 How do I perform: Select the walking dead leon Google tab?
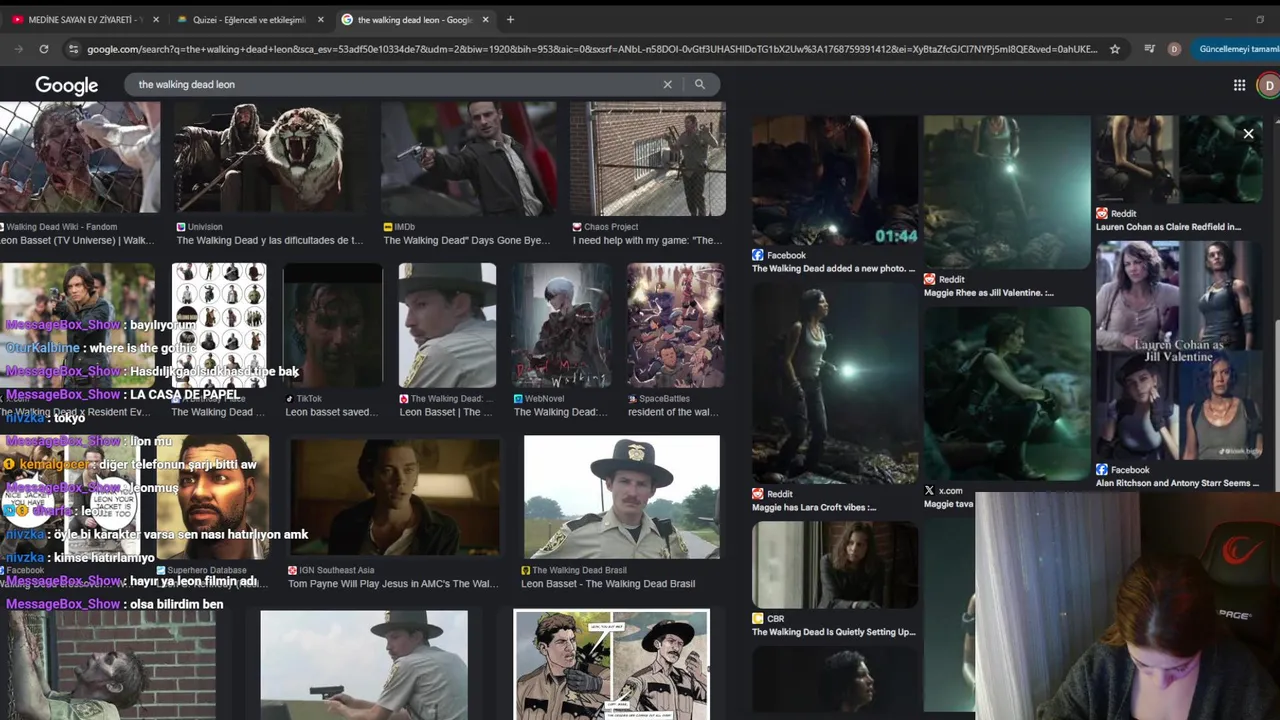(x=415, y=19)
